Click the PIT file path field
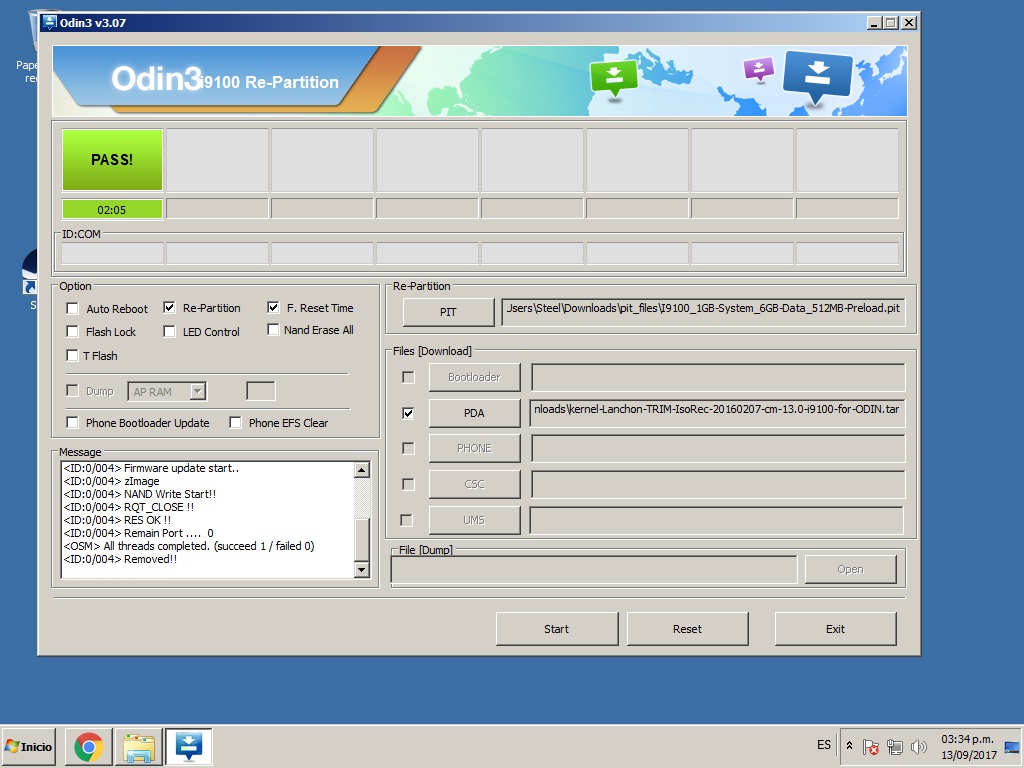The image size is (1024, 768). click(703, 312)
